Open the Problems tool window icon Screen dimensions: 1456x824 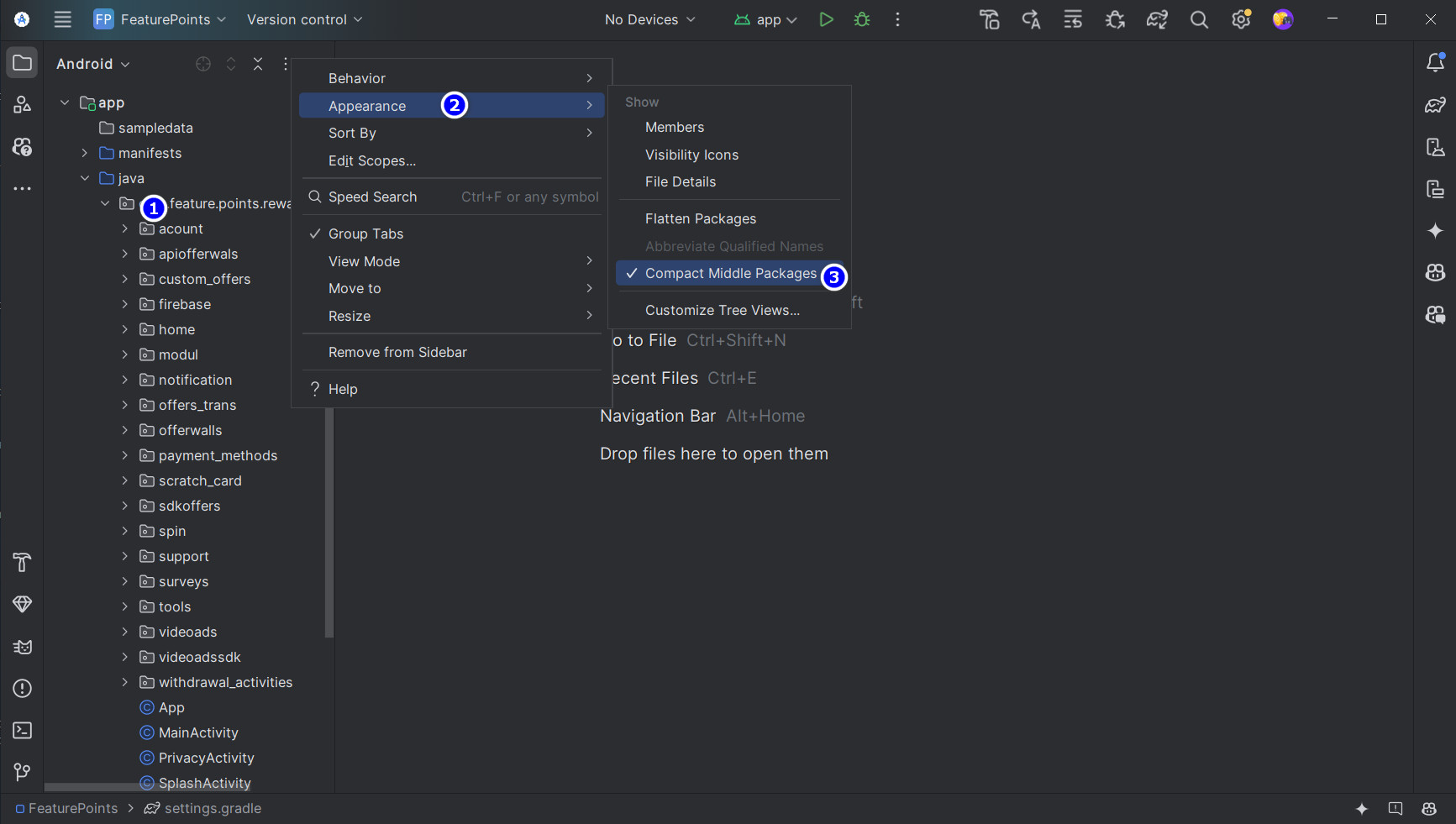(23, 688)
